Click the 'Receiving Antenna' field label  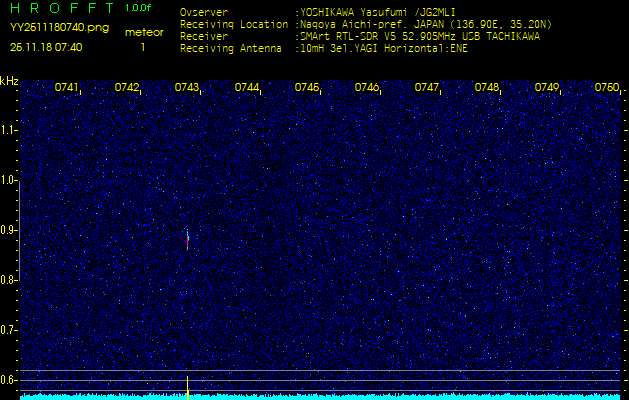point(231,49)
